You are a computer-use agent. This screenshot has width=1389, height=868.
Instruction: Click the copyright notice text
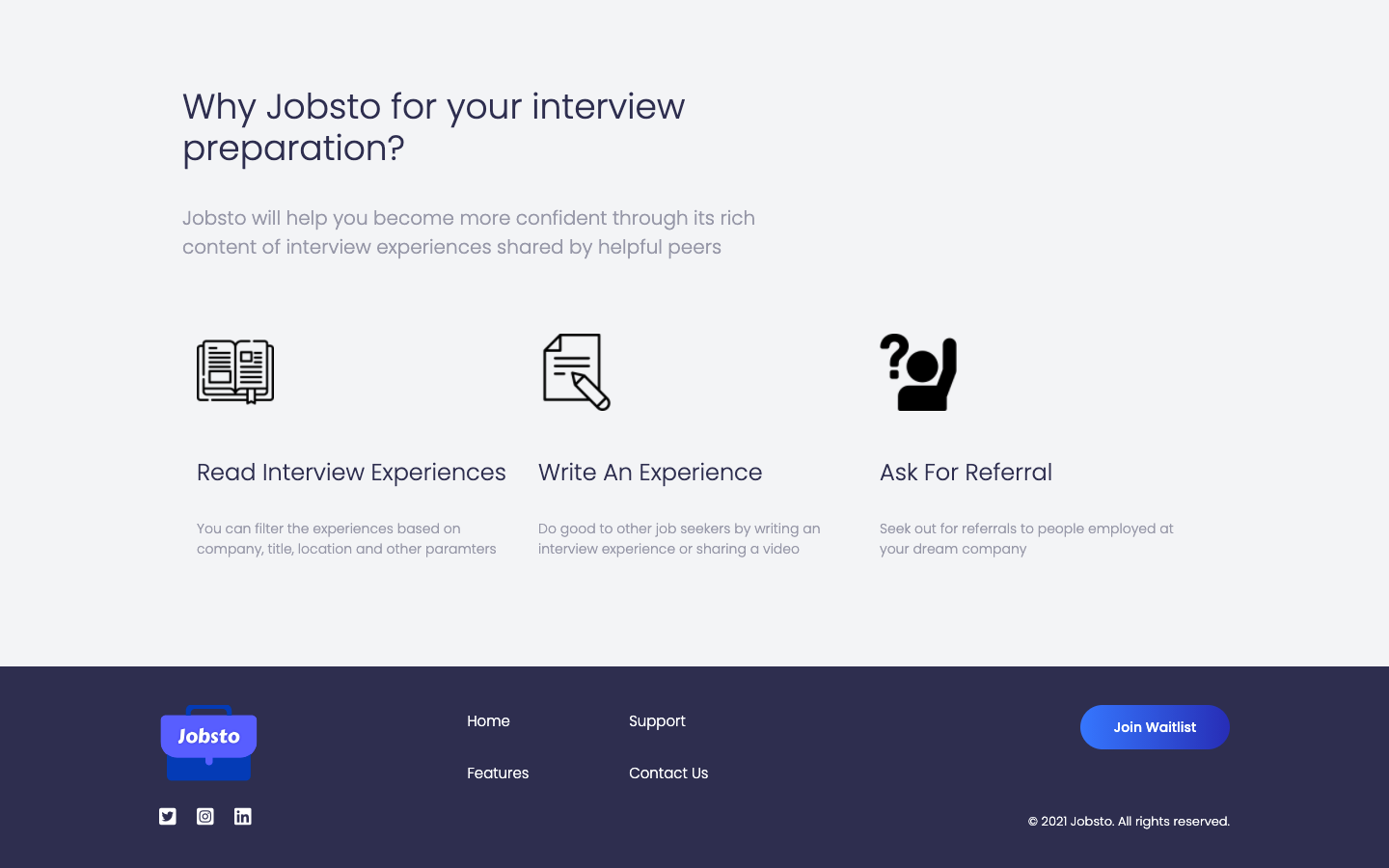pos(1129,821)
